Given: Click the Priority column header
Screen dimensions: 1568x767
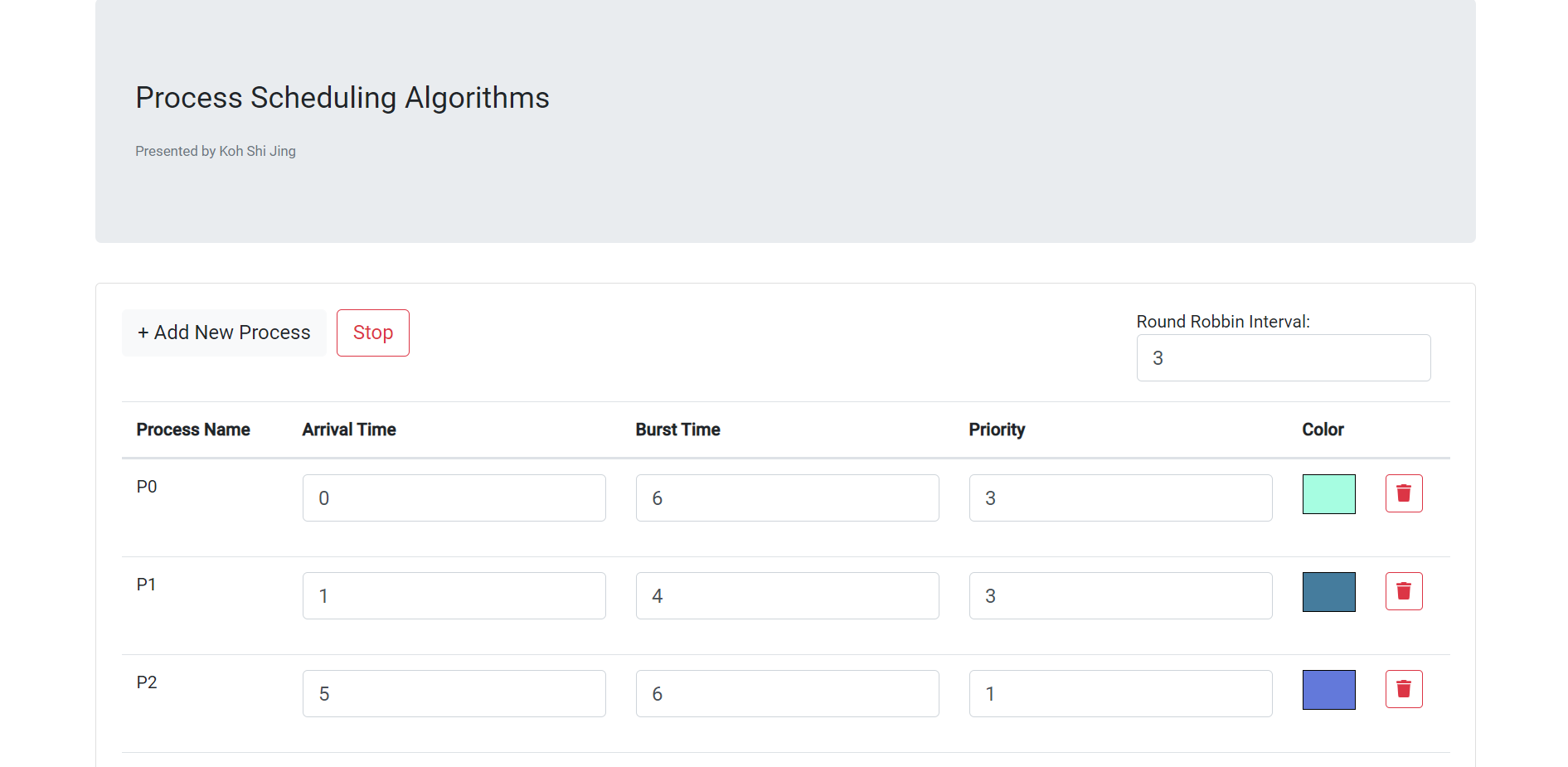Looking at the screenshot, I should (997, 430).
